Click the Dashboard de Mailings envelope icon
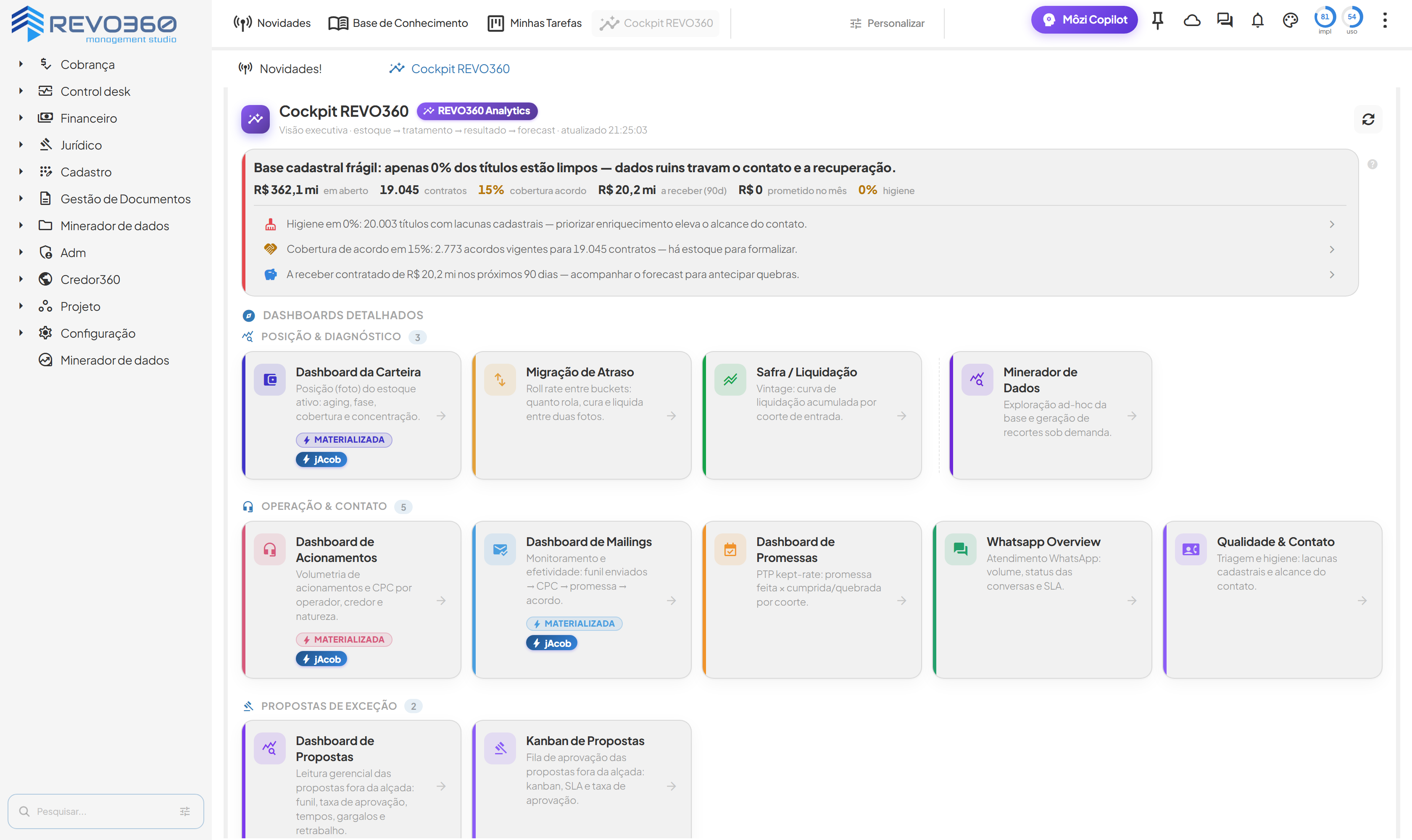The height and width of the screenshot is (840, 1412). click(500, 549)
